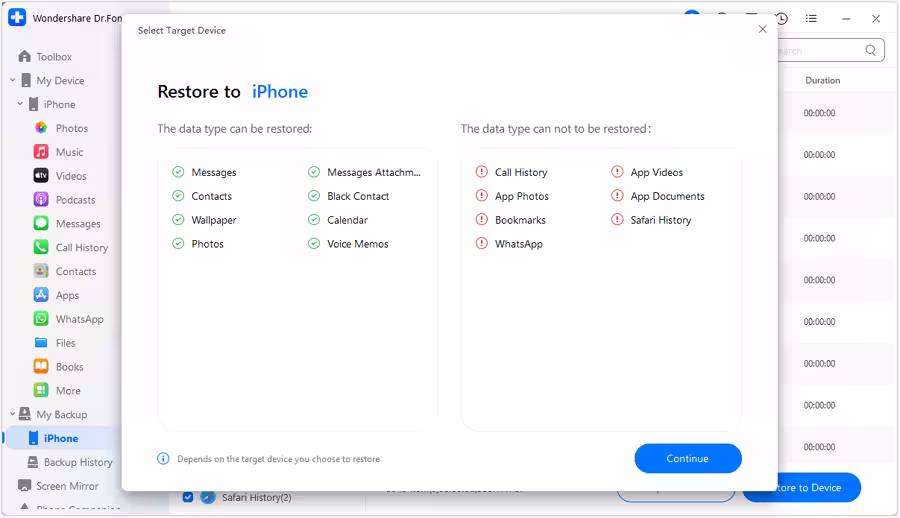Click the Contacts restorable item in dialog
900x518 pixels.
pos(202,196)
